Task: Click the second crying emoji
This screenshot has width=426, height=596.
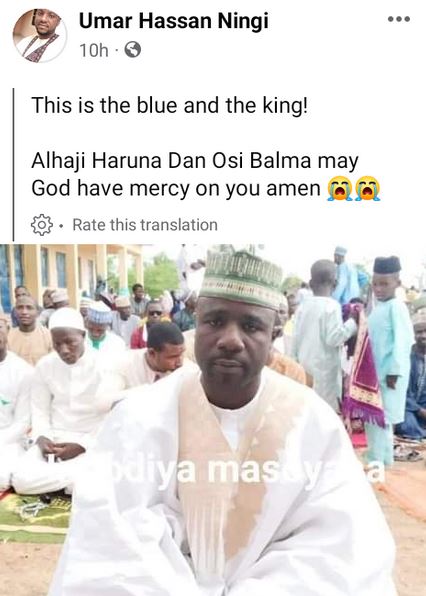Action: [368, 188]
